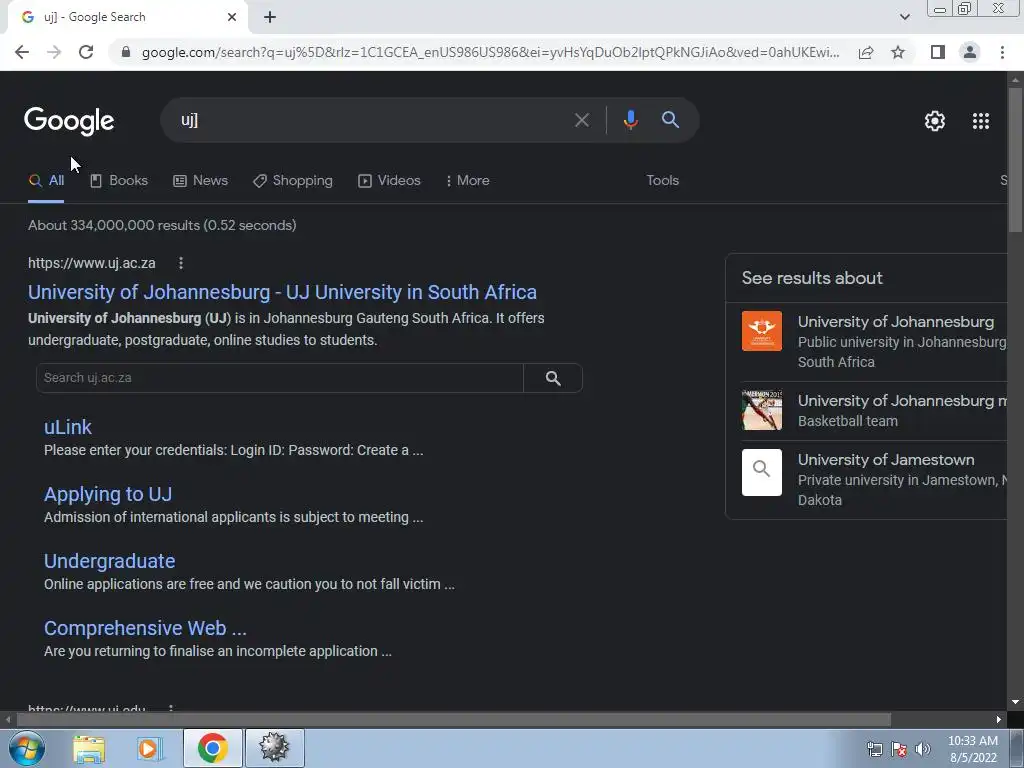Viewport: 1024px width, 768px height.
Task: Switch to the News tab
Action: point(200,180)
